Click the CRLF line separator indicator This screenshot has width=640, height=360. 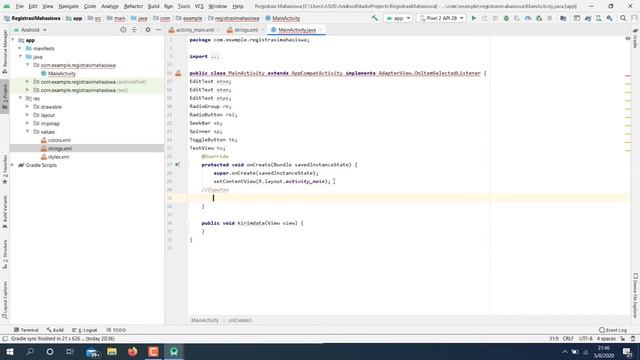(568, 339)
